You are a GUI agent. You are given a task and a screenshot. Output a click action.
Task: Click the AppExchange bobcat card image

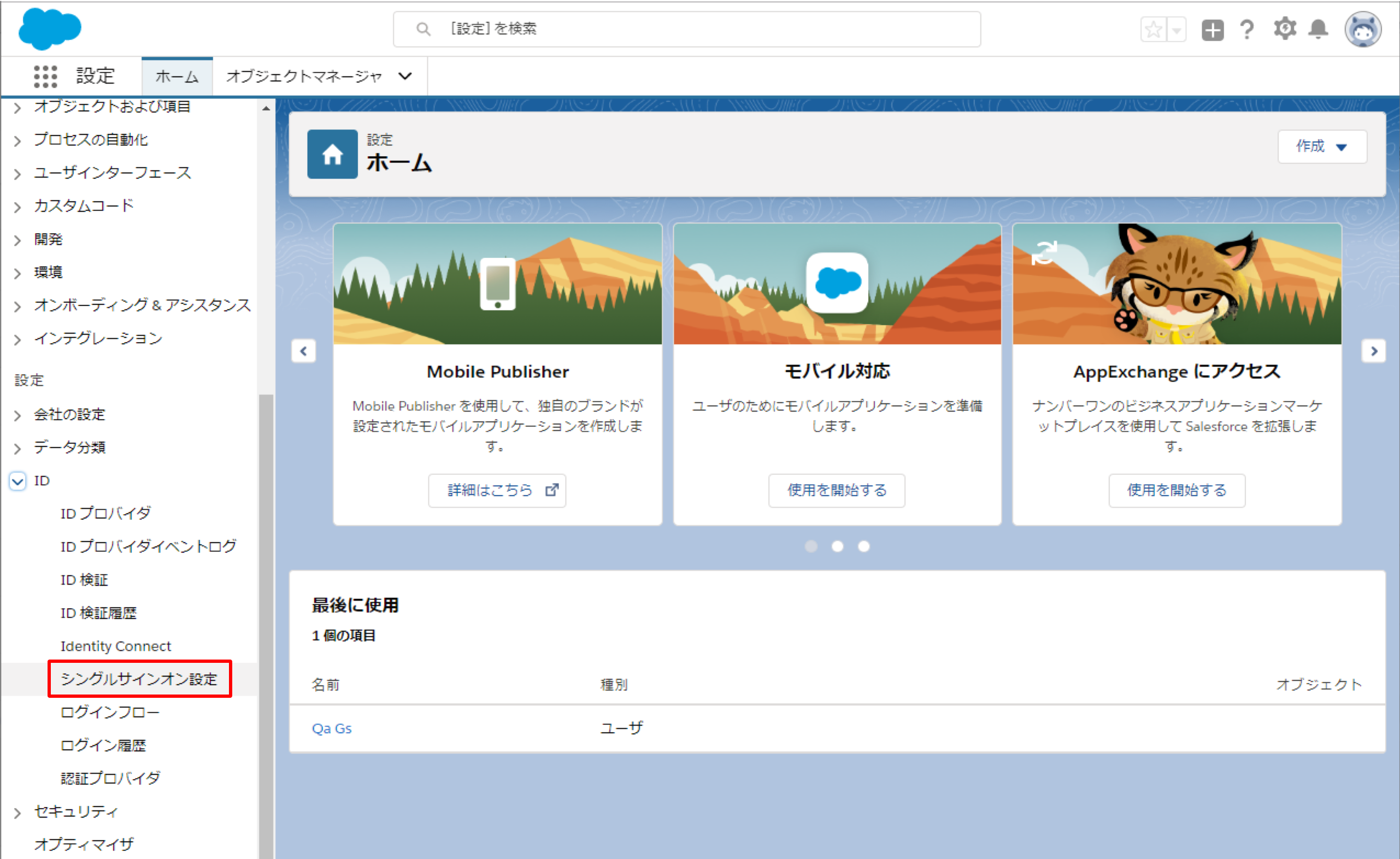(1177, 284)
